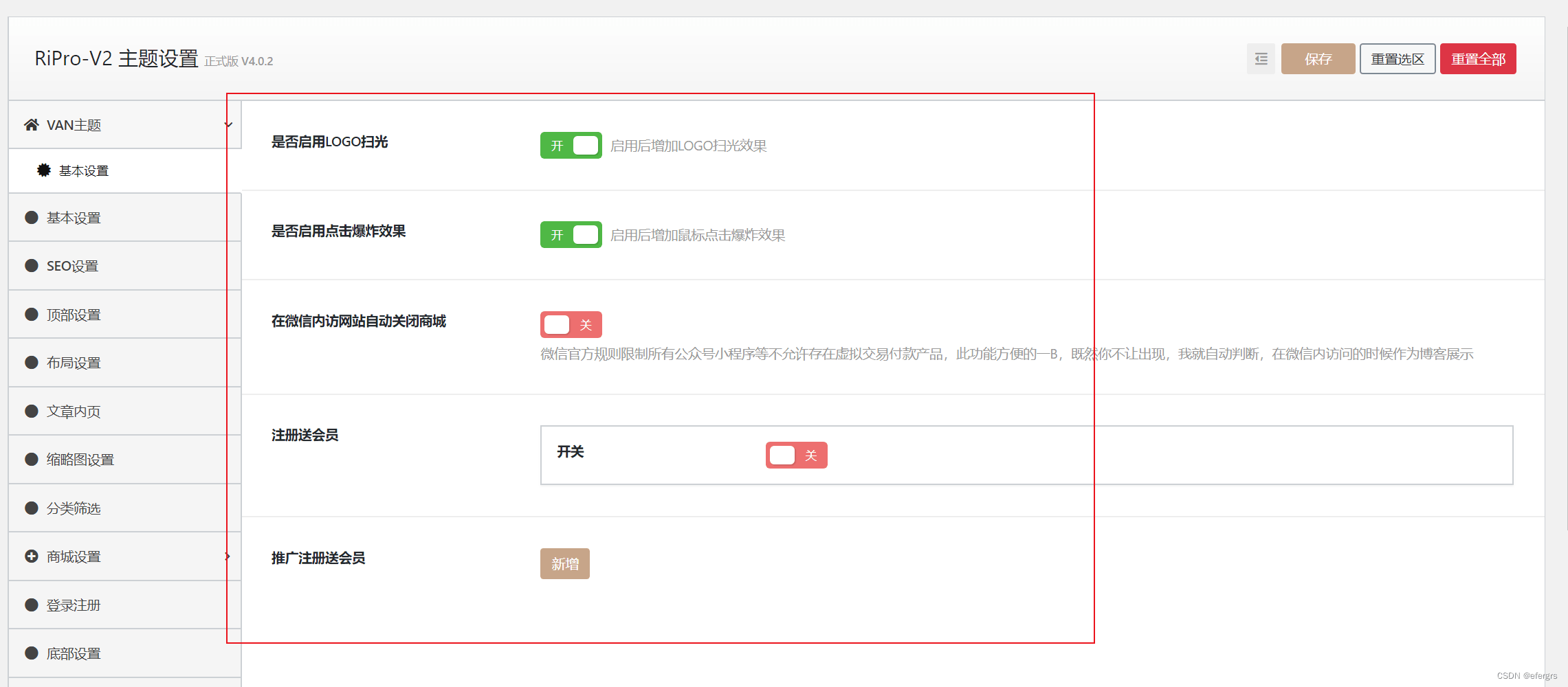The width and height of the screenshot is (1568, 687).
Task: Click the circle icon beside 顶部设置
Action: pyautogui.click(x=30, y=314)
